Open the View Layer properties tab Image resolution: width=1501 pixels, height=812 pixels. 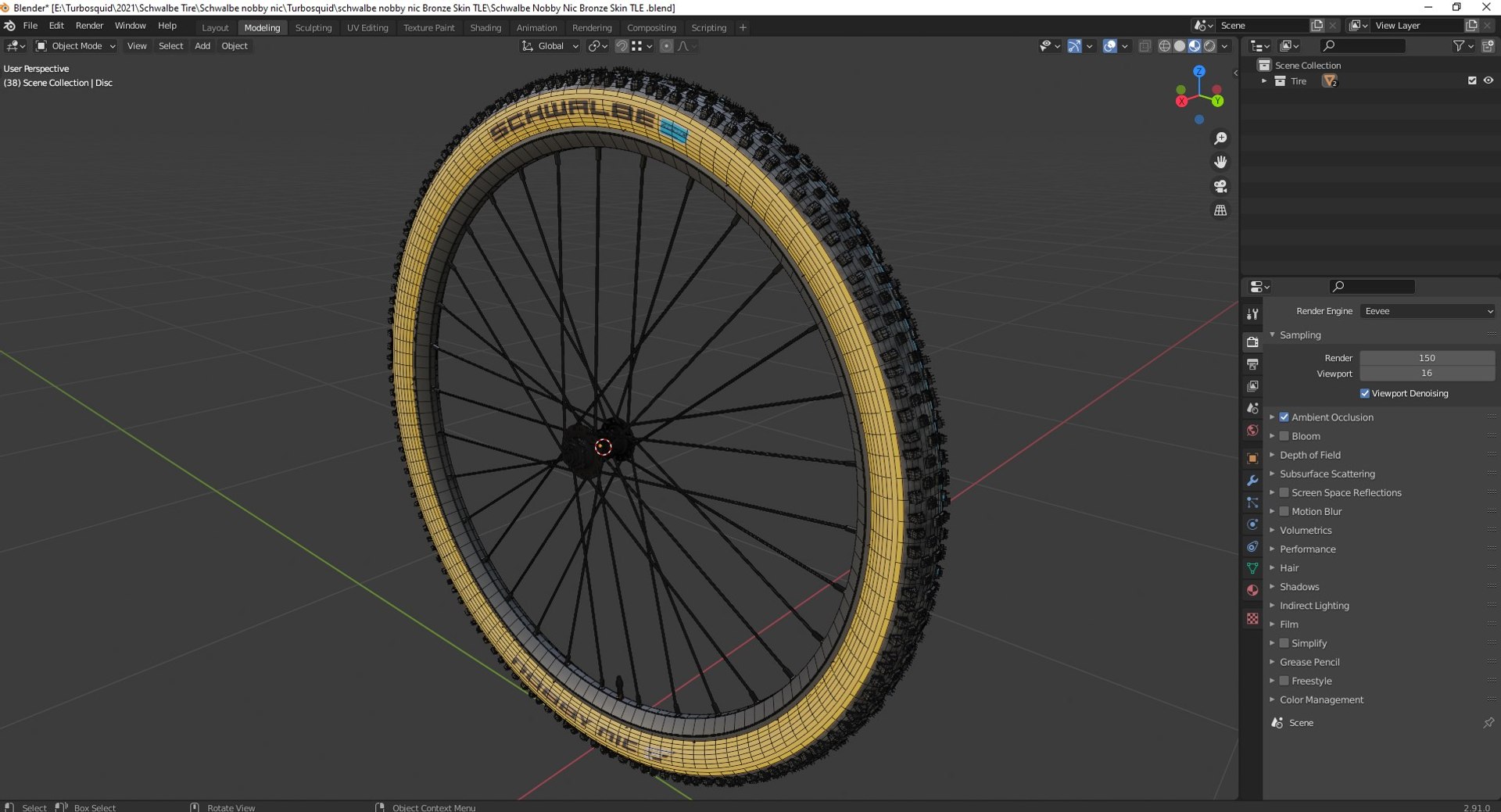coord(1252,386)
